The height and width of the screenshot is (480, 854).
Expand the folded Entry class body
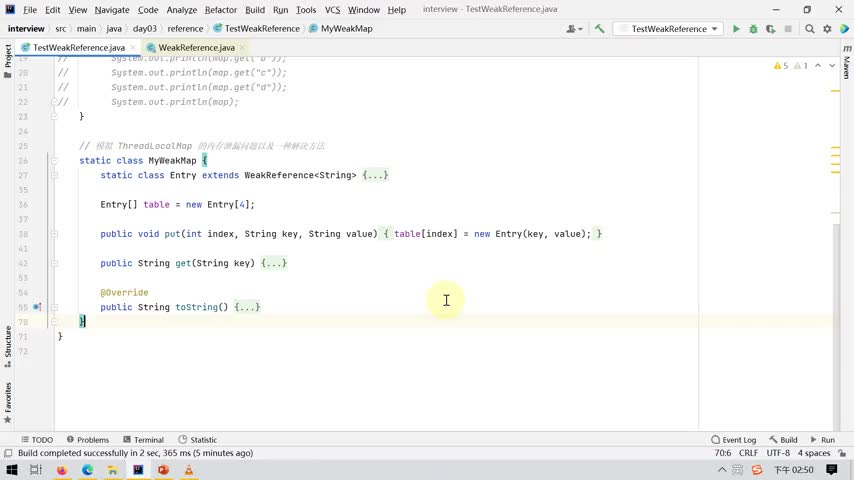[x=375, y=175]
